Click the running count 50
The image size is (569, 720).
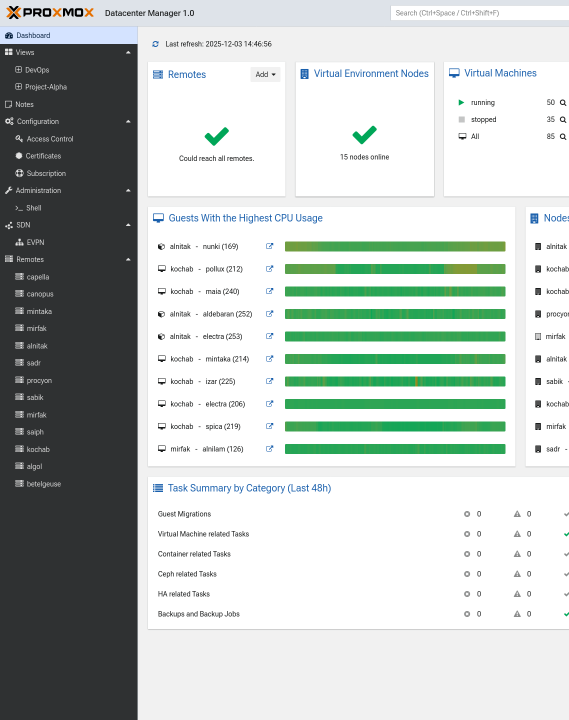tap(551, 102)
